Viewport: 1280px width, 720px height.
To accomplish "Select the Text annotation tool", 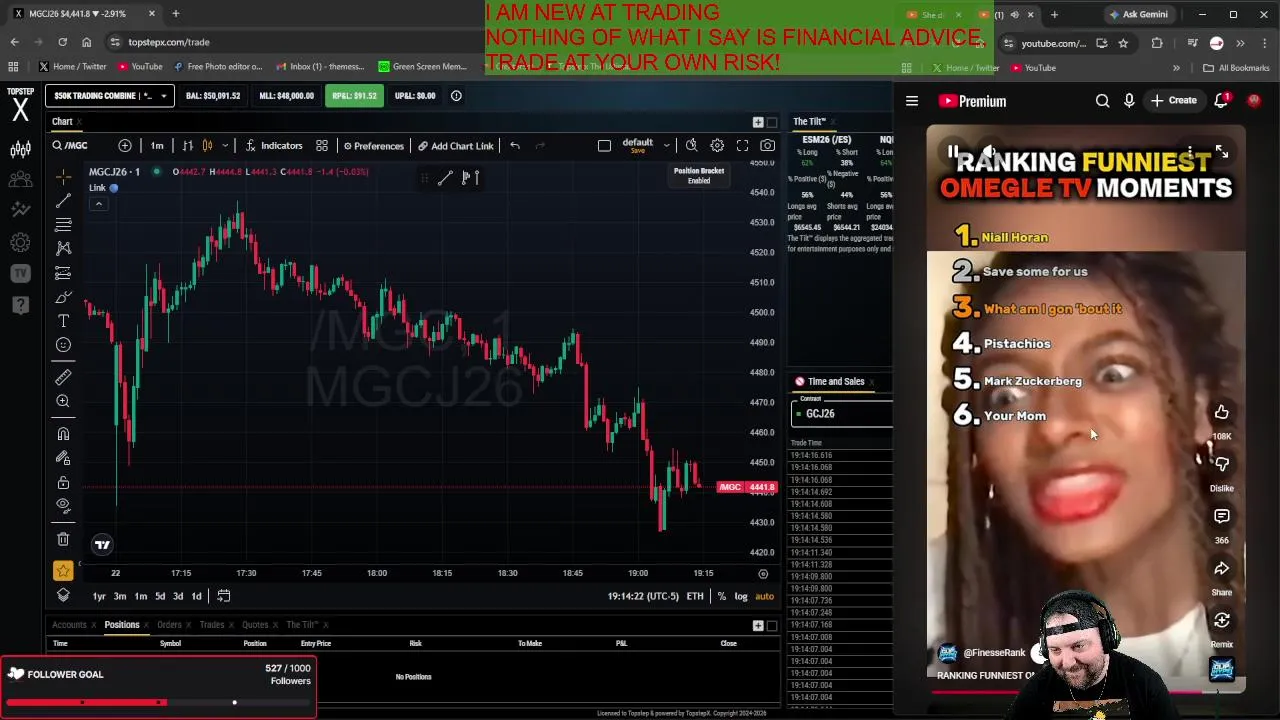I will point(63,321).
